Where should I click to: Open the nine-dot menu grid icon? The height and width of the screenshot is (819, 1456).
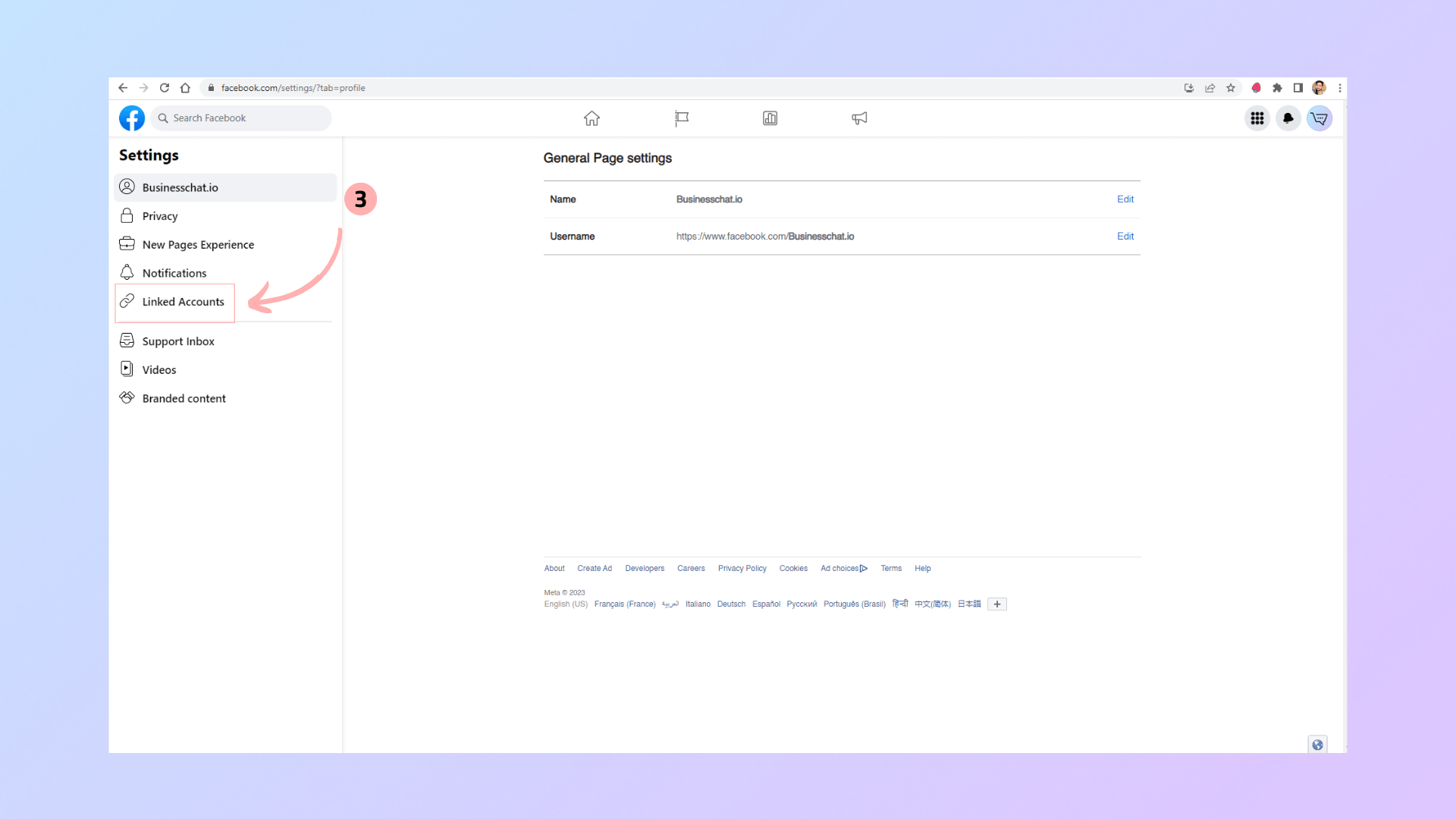(x=1257, y=118)
